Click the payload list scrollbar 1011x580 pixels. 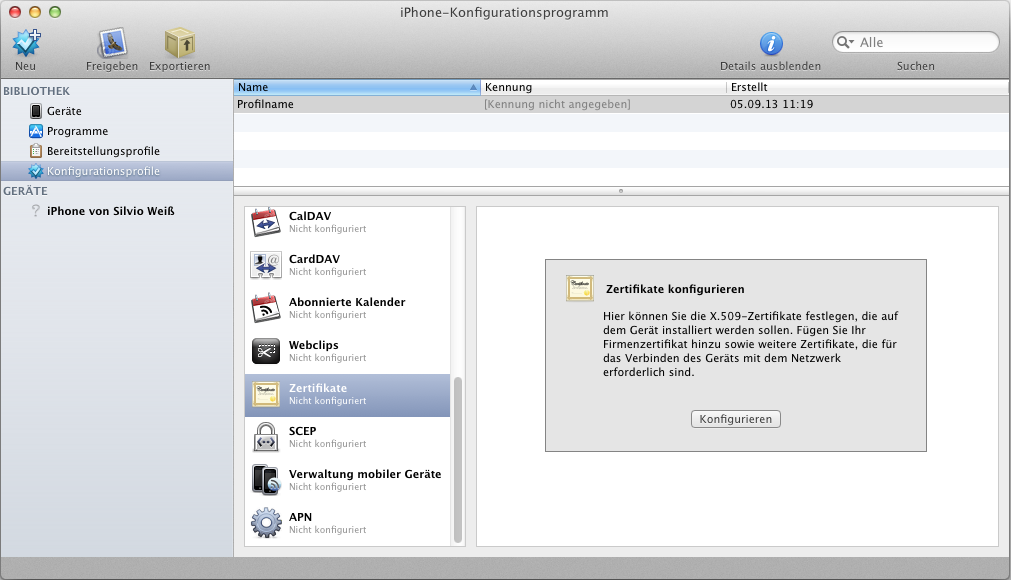point(458,460)
